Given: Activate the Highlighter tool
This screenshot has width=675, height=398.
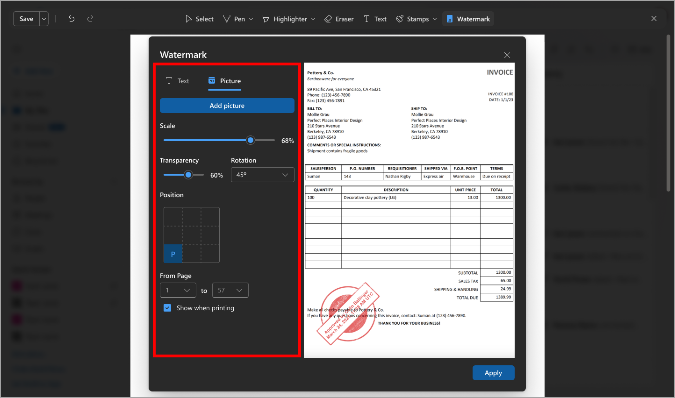Looking at the screenshot, I should point(289,19).
